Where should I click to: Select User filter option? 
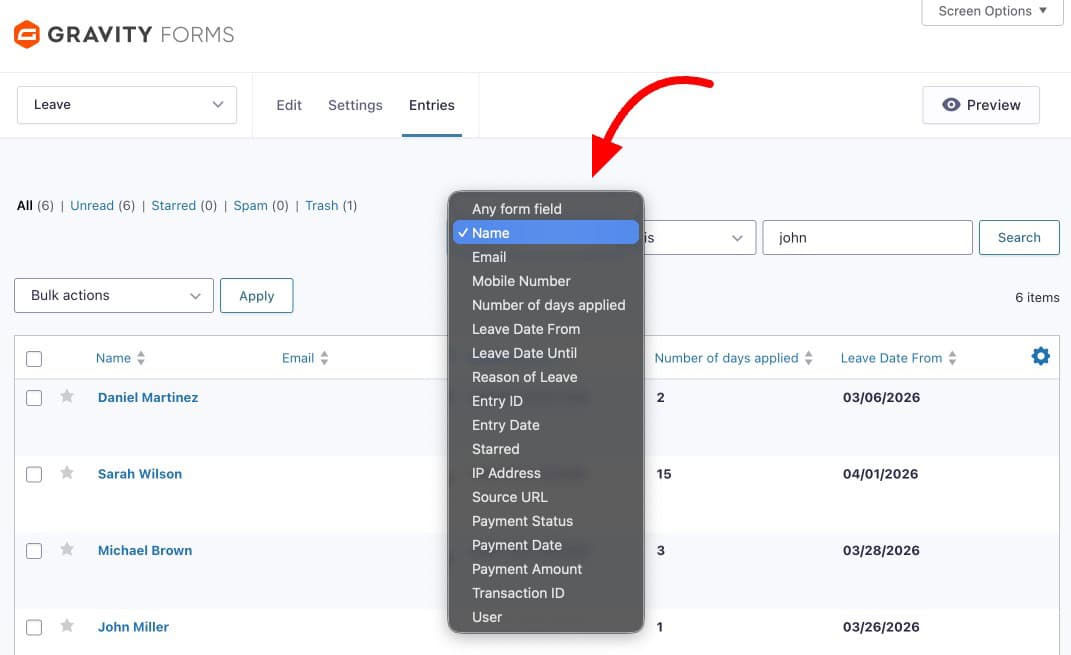click(545, 617)
